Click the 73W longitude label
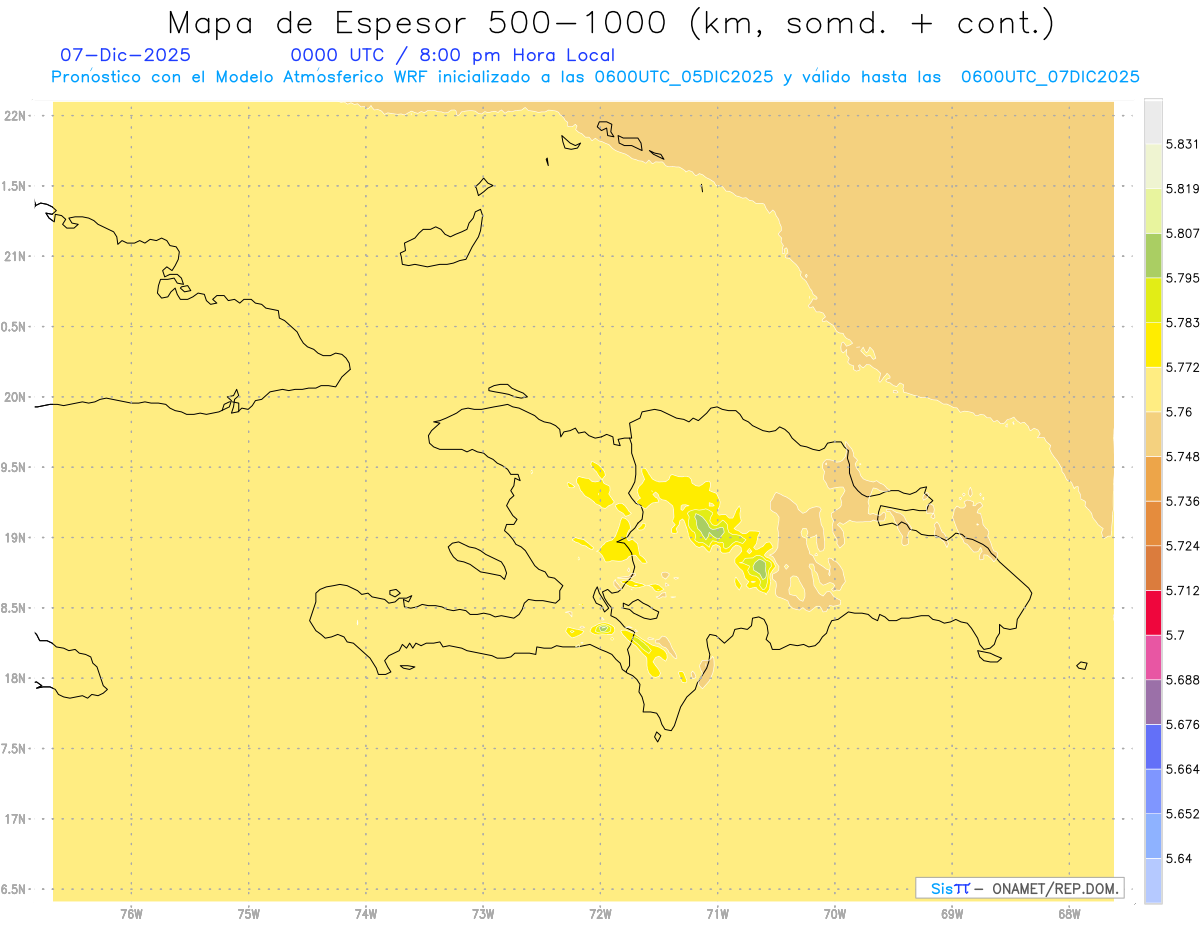 tap(483, 913)
